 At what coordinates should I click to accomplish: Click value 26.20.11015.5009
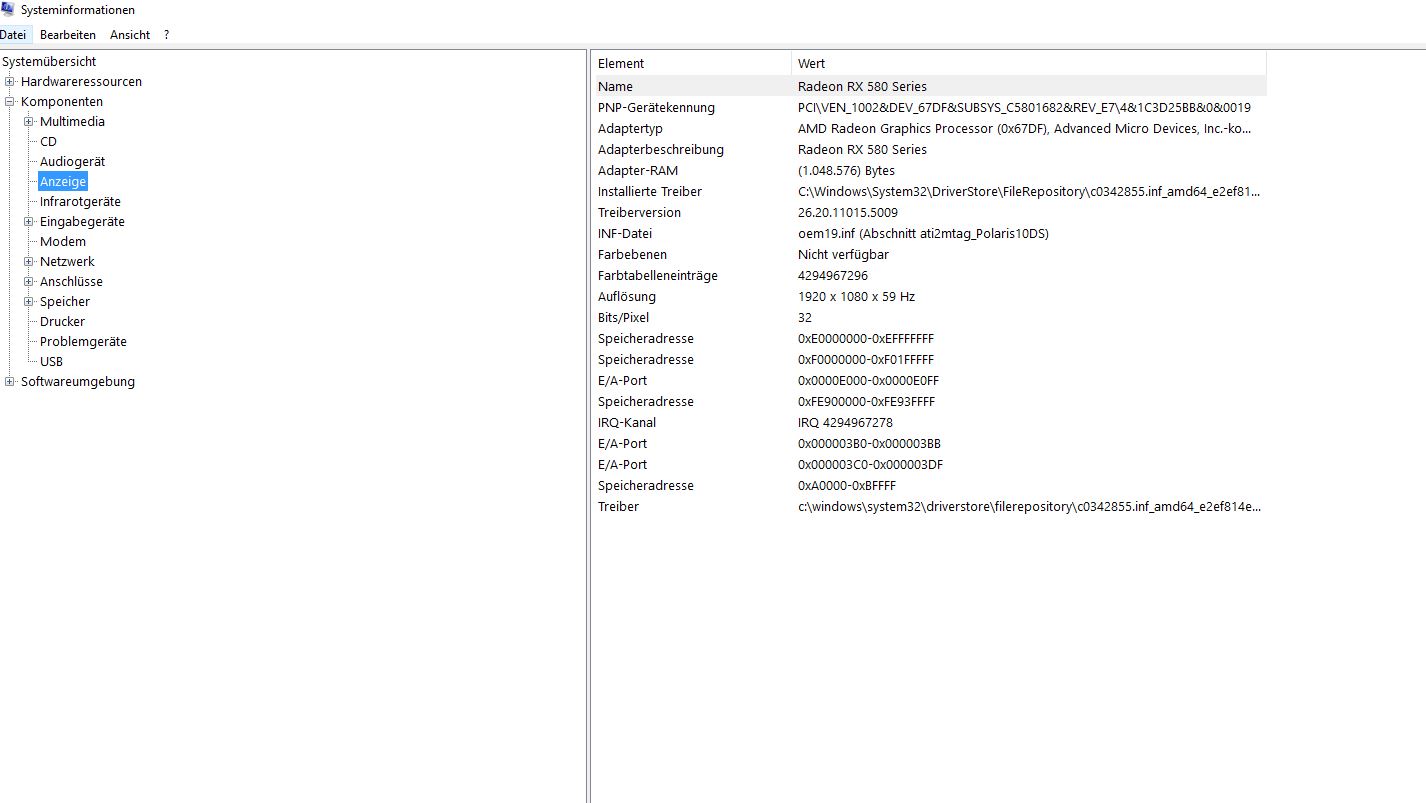point(848,212)
